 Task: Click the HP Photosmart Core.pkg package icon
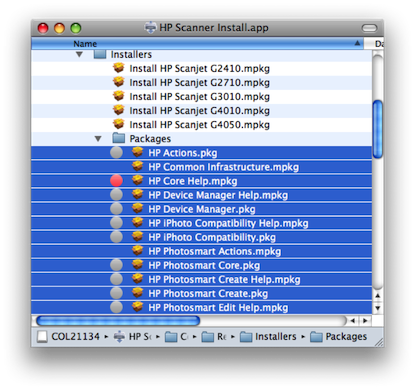pyautogui.click(x=137, y=265)
